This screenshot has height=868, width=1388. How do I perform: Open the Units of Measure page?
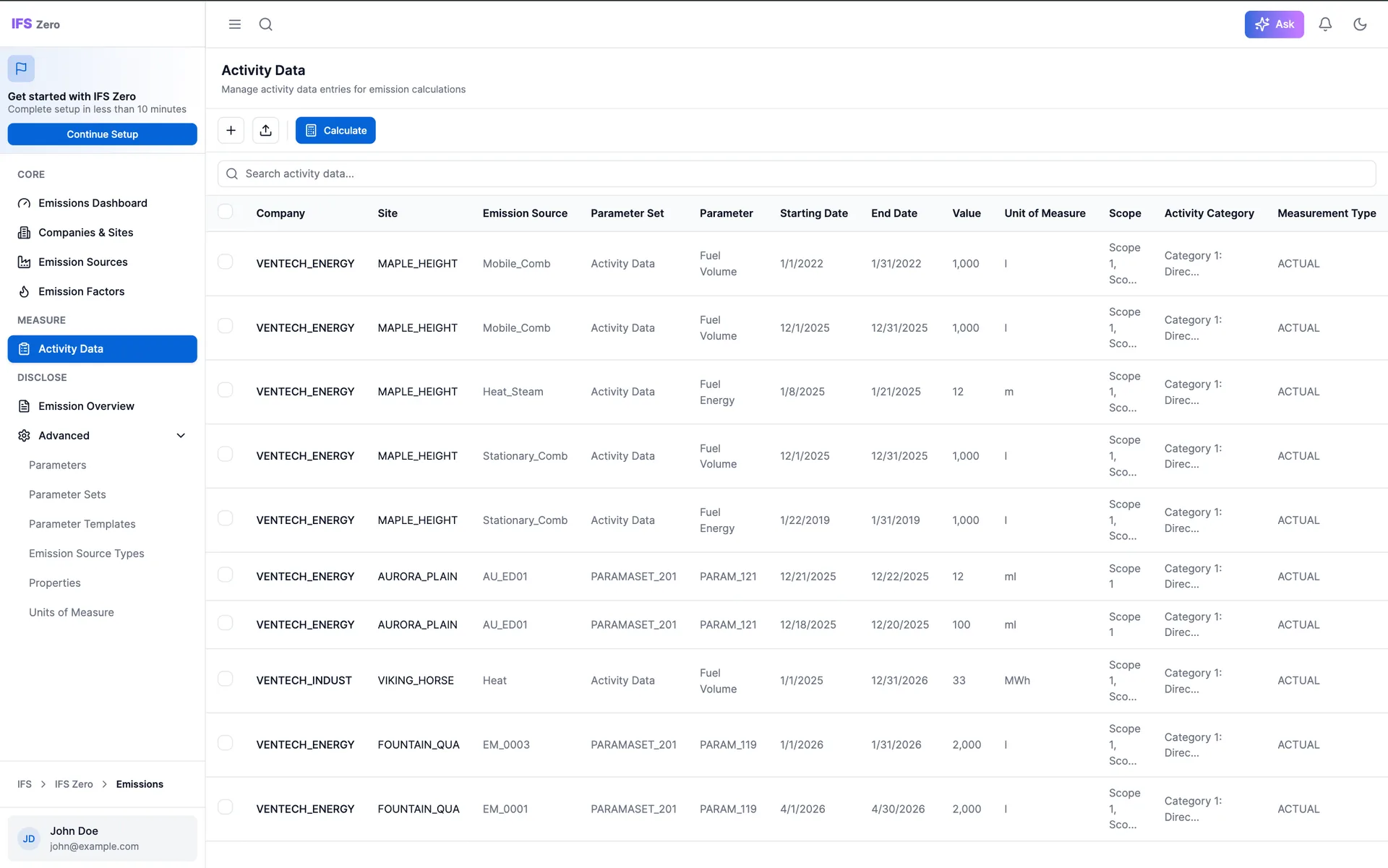coord(71,612)
